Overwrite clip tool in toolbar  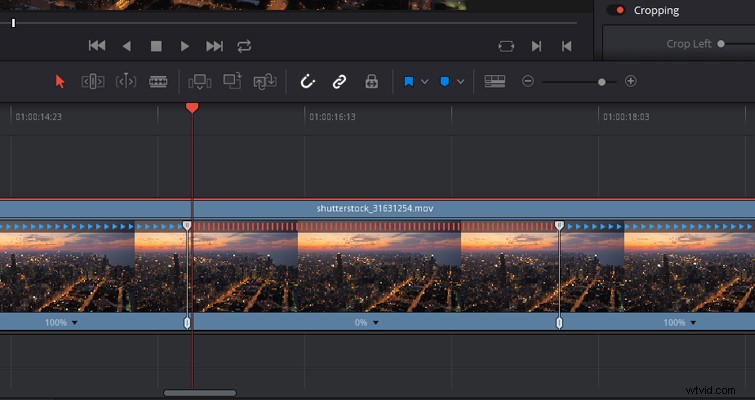[232, 81]
